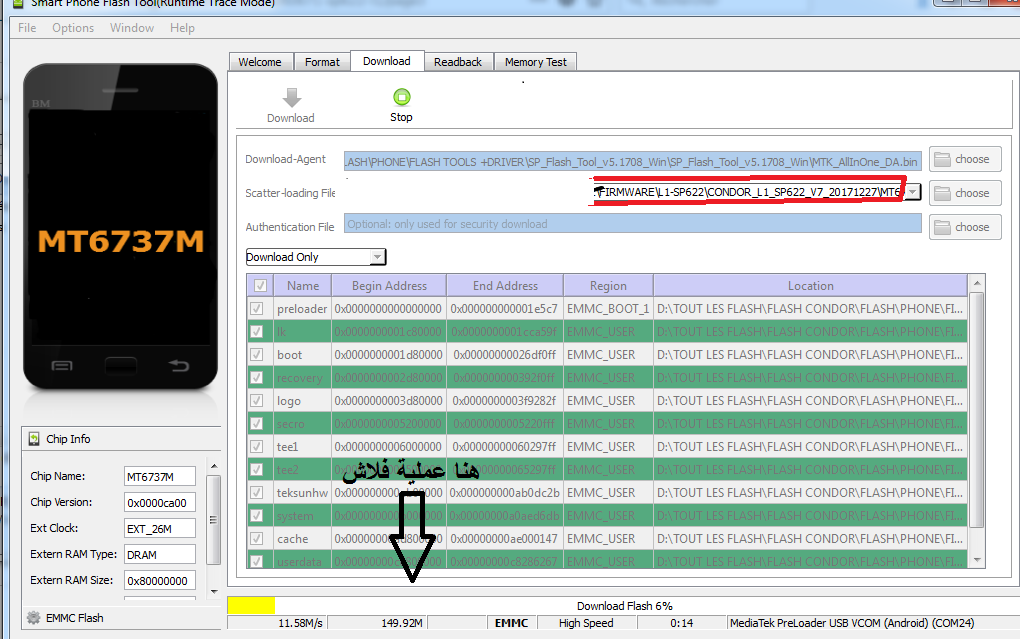Screen dimensions: 1020x639
Task: Click the phone image home button
Action: pyautogui.click(x=121, y=366)
